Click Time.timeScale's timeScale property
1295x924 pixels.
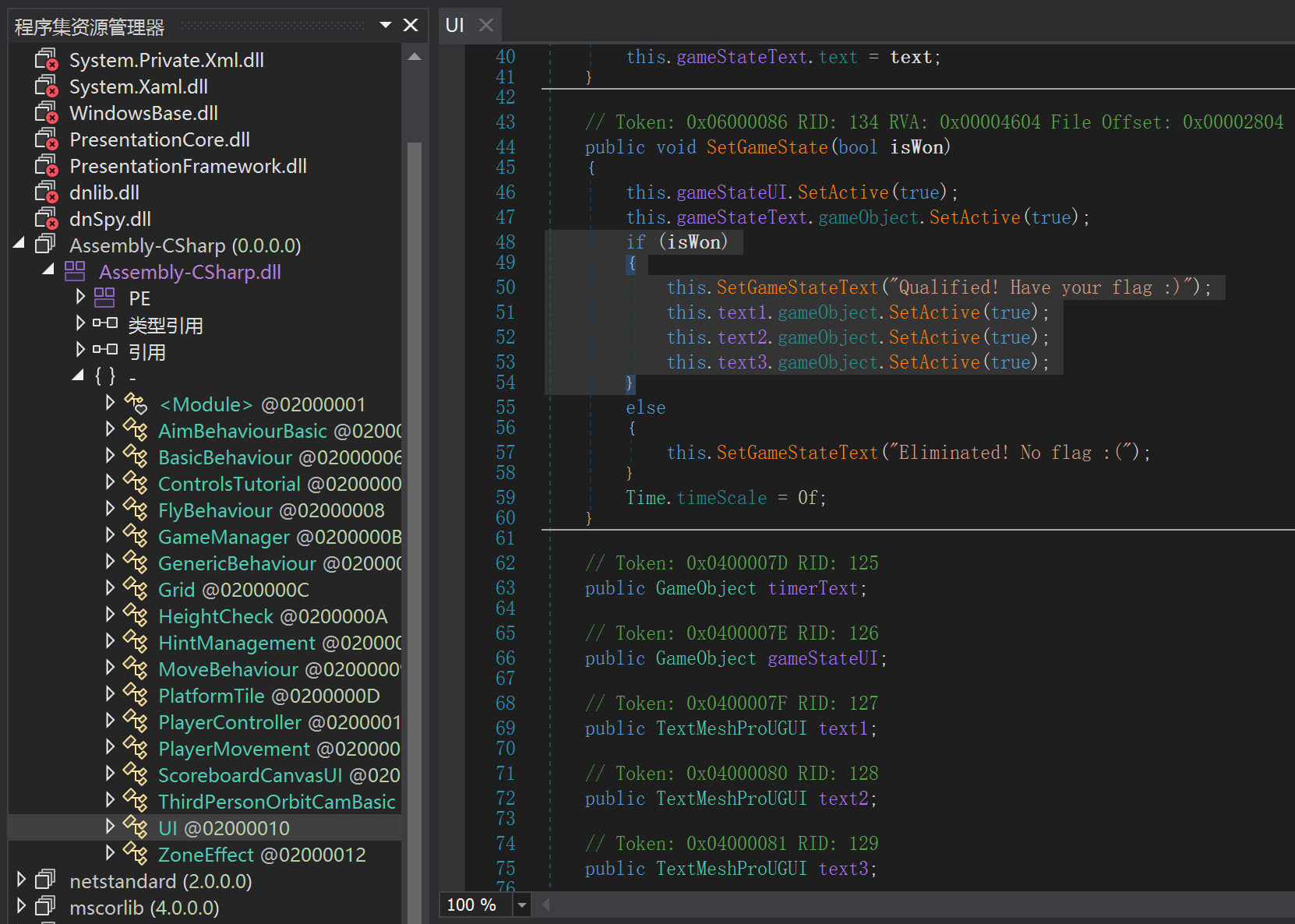[x=722, y=498]
